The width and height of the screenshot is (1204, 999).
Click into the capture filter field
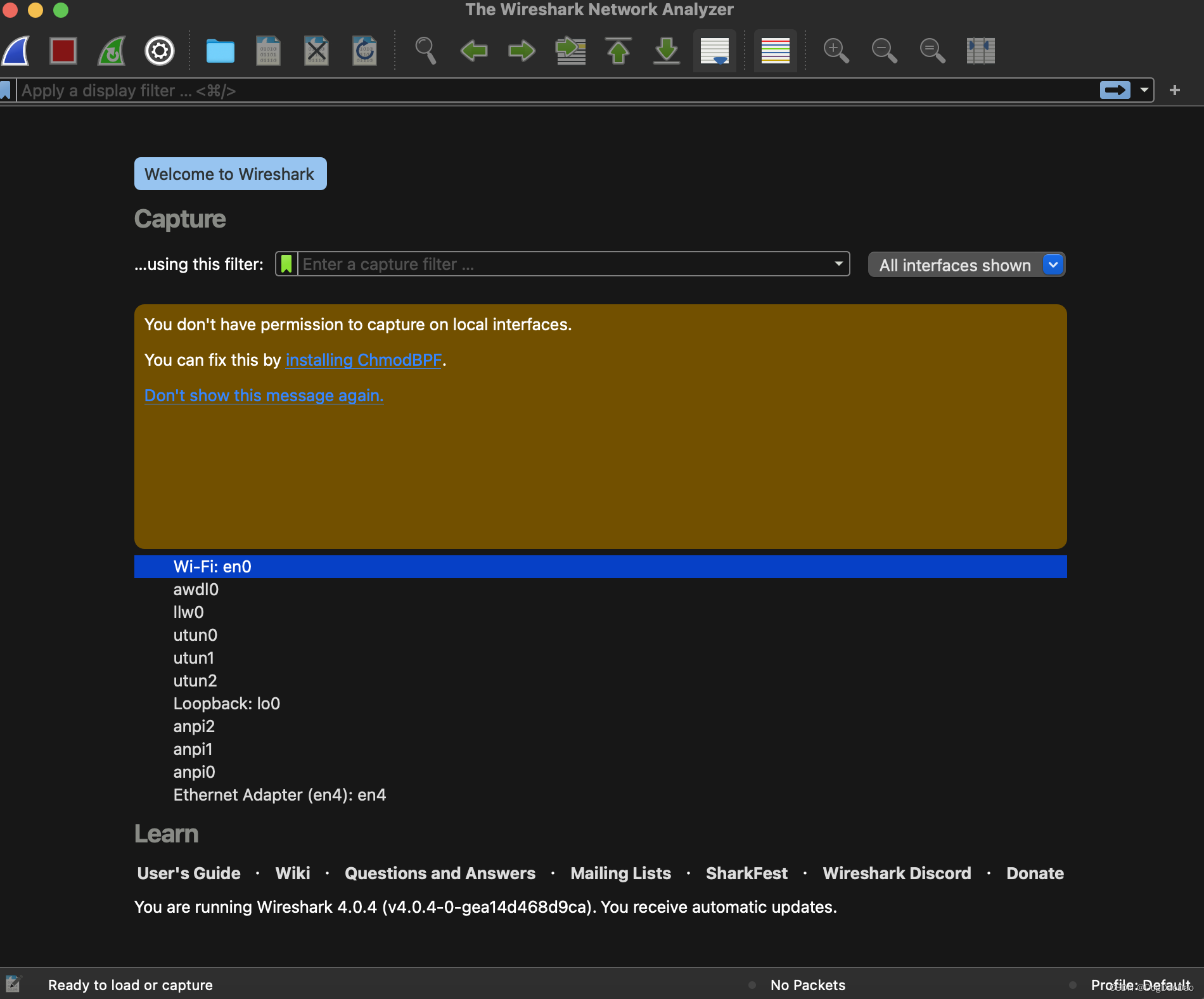coord(564,264)
